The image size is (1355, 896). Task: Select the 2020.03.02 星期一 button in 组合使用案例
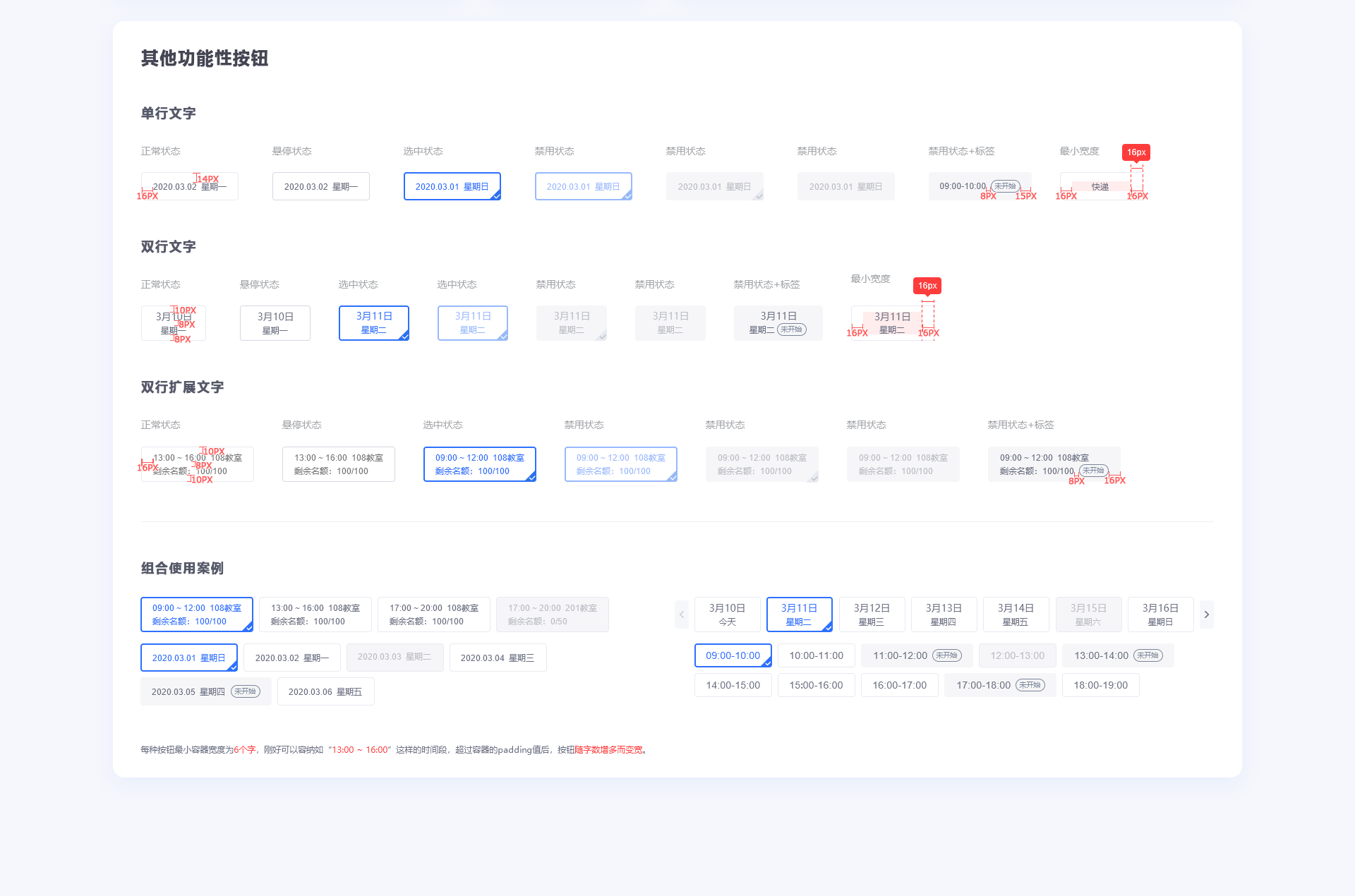[x=292, y=658]
